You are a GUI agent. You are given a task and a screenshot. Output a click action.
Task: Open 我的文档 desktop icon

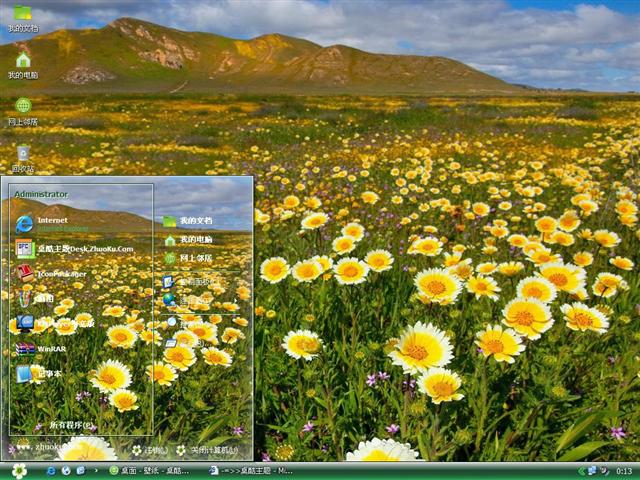point(23,18)
